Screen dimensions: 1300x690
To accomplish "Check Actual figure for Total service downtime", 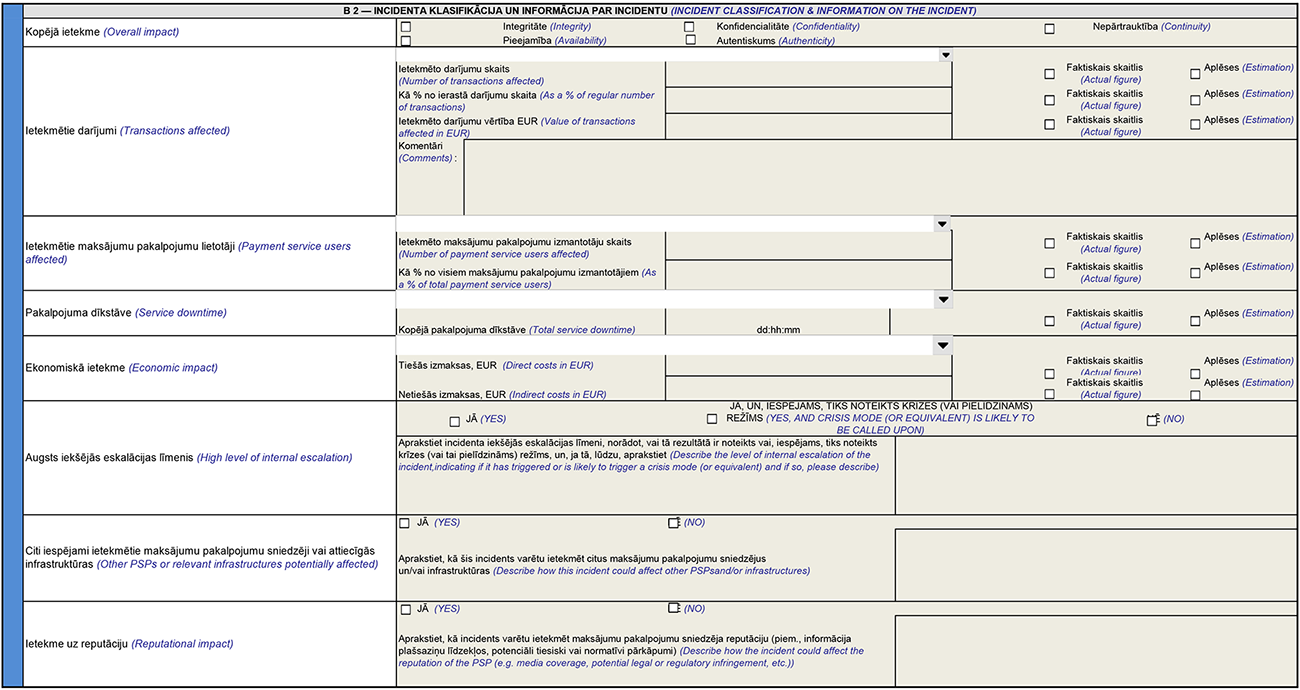I will 1049,321.
